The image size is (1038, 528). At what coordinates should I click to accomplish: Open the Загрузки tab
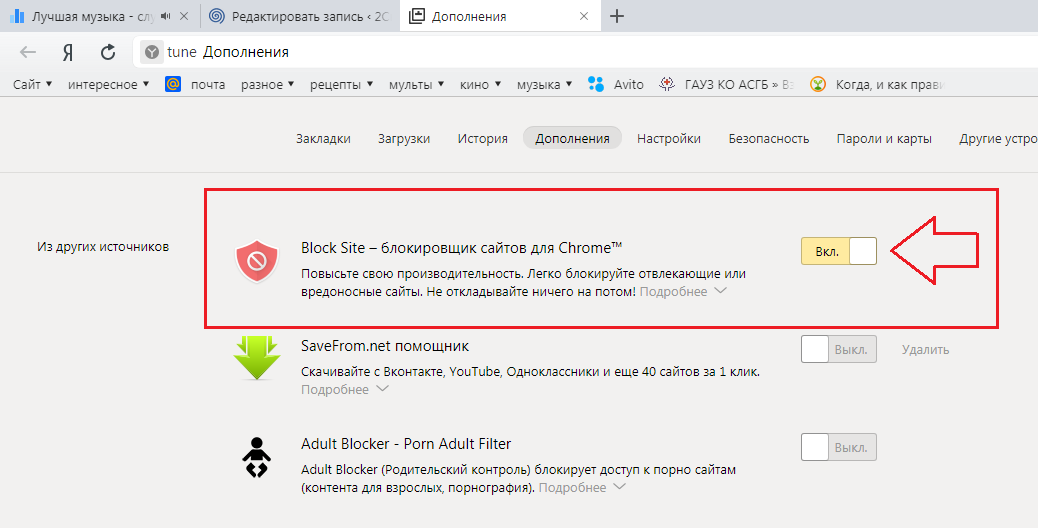pos(404,139)
